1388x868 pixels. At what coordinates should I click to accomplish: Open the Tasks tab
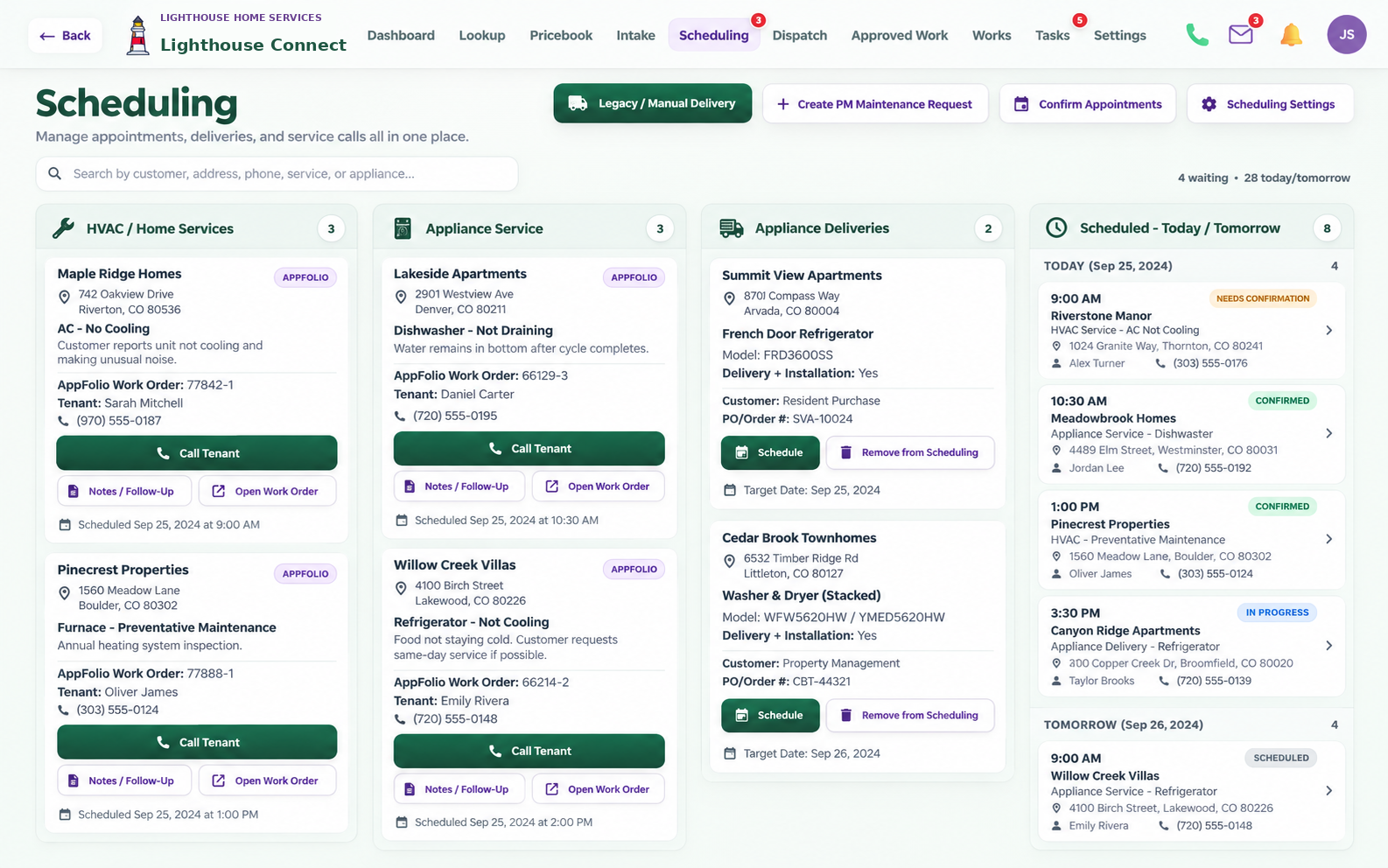[1053, 35]
